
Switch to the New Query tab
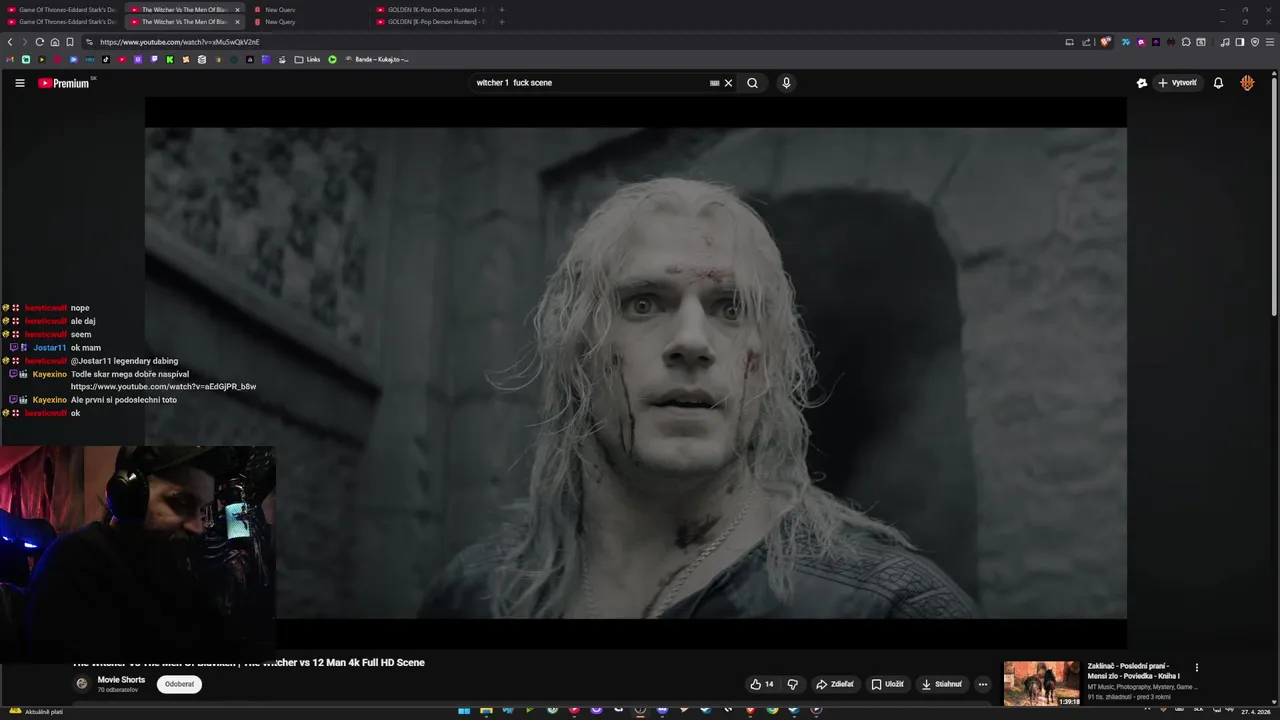[280, 22]
